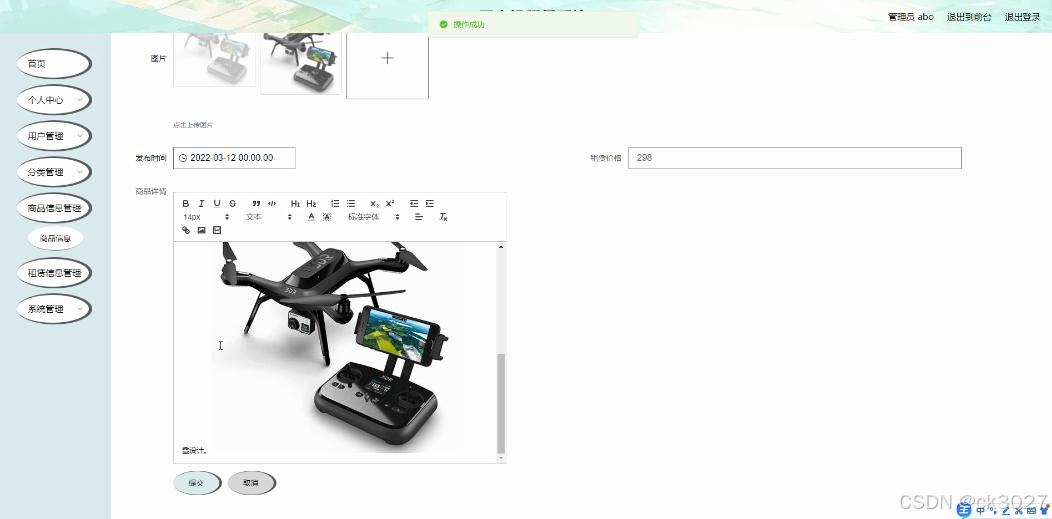This screenshot has width=1052, height=519.
Task: Click the editor scrollbar up arrow
Action: pos(501,247)
